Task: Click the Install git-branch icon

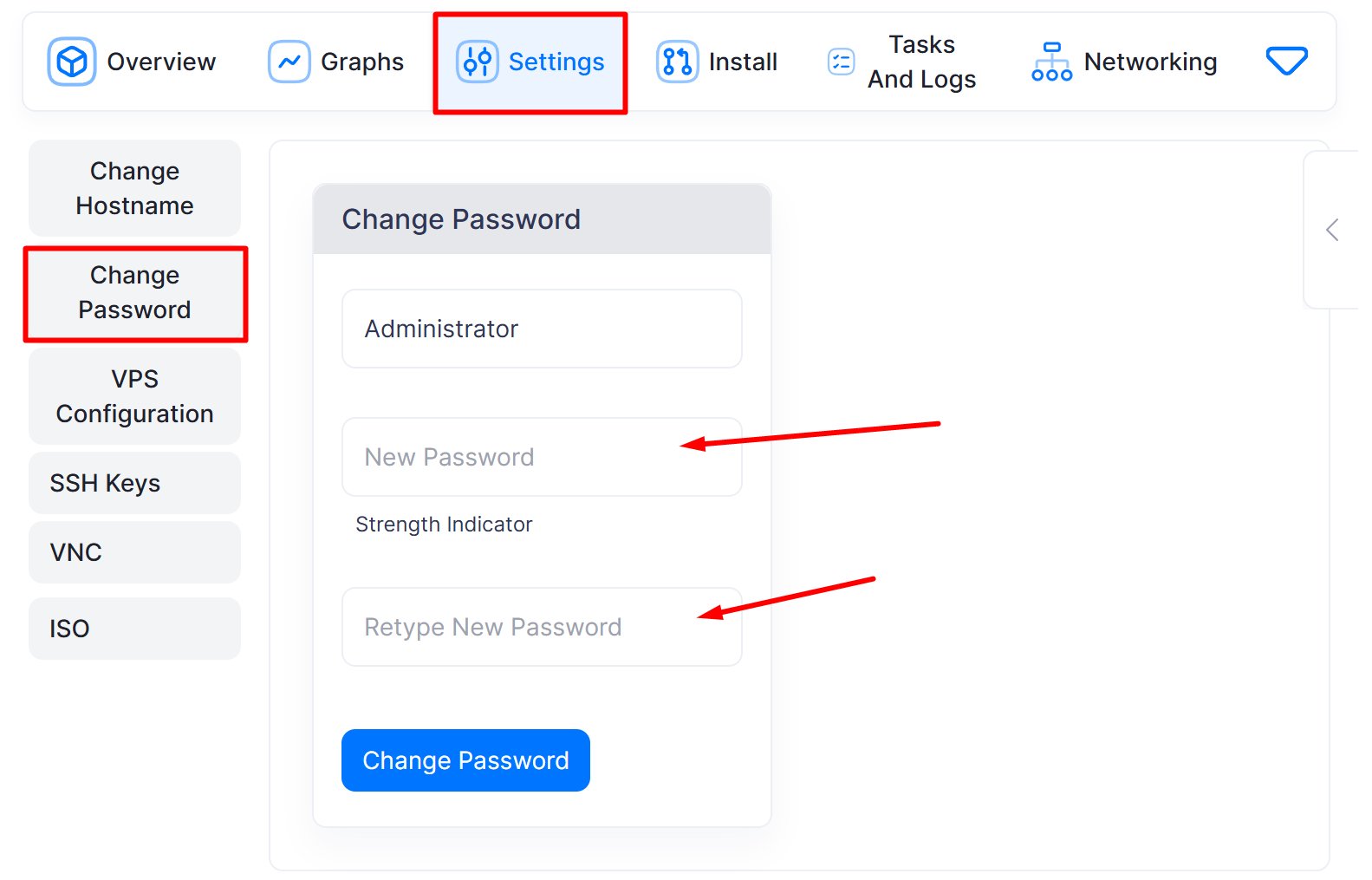Action: 677,62
